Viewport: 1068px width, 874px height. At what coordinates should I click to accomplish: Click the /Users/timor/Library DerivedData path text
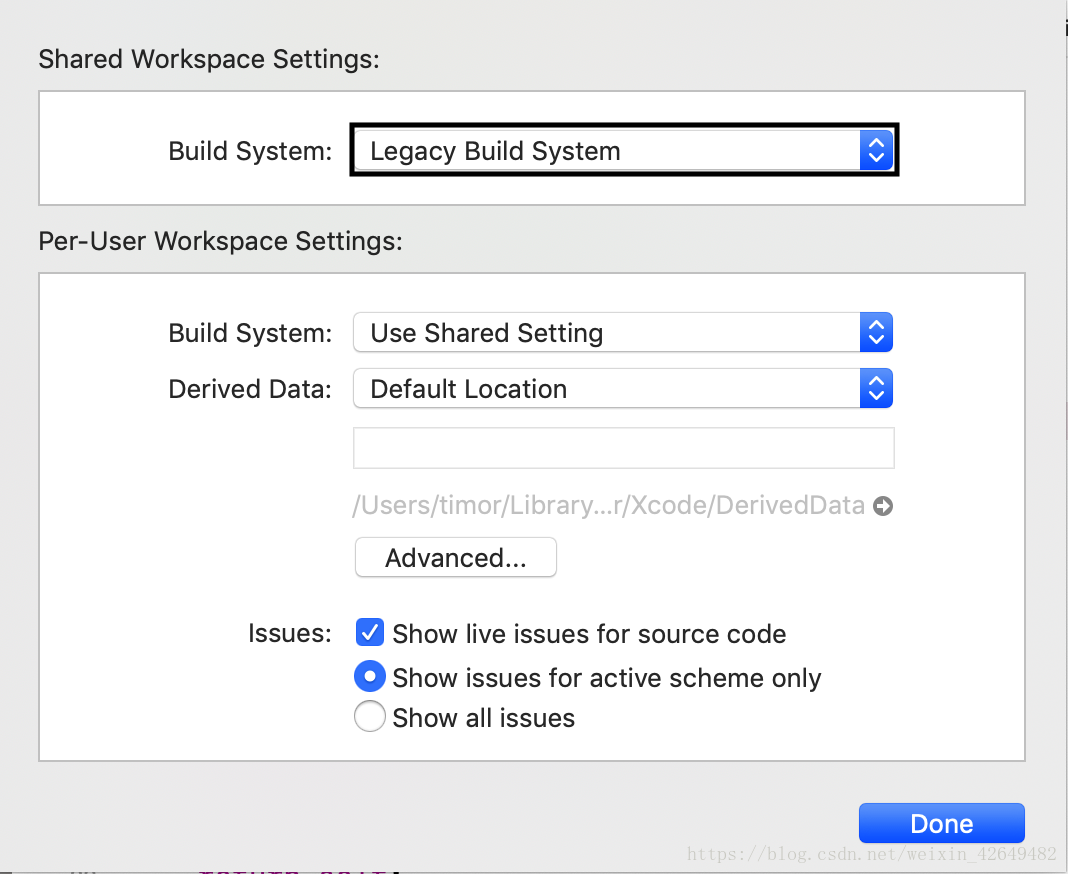608,505
